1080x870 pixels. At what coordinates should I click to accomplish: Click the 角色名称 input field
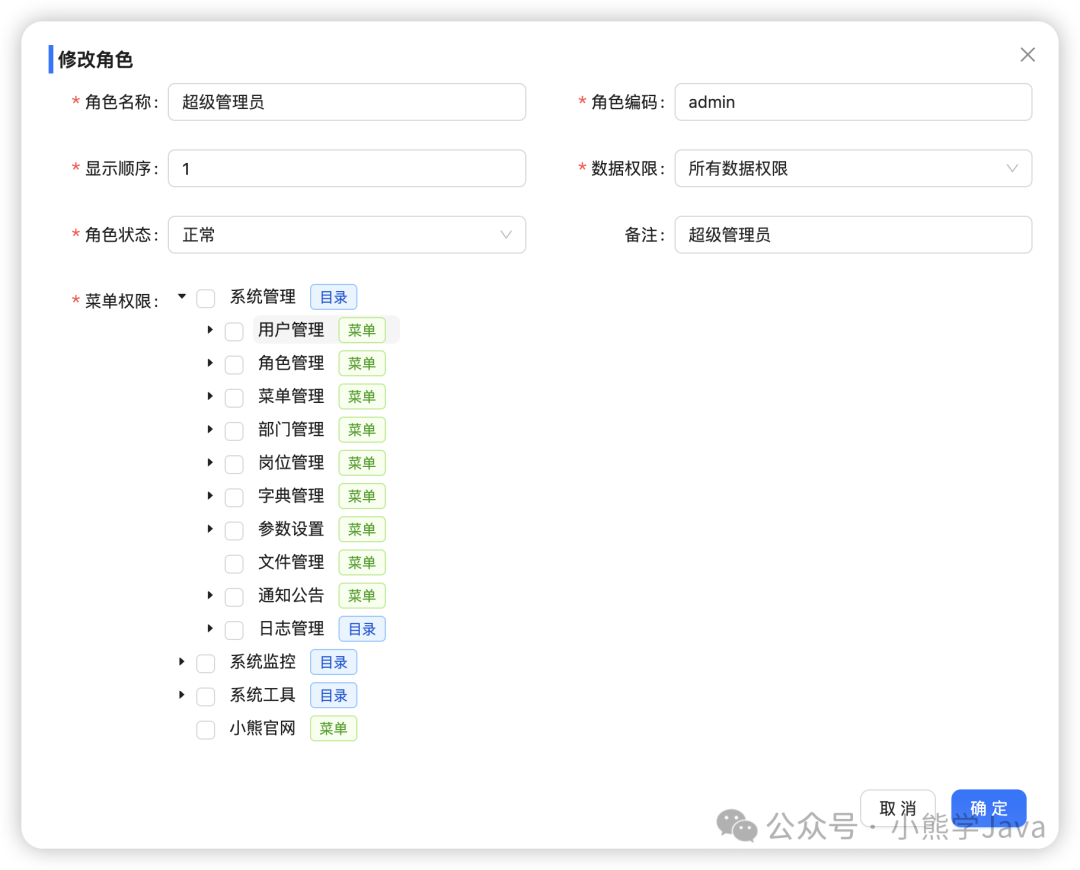346,102
